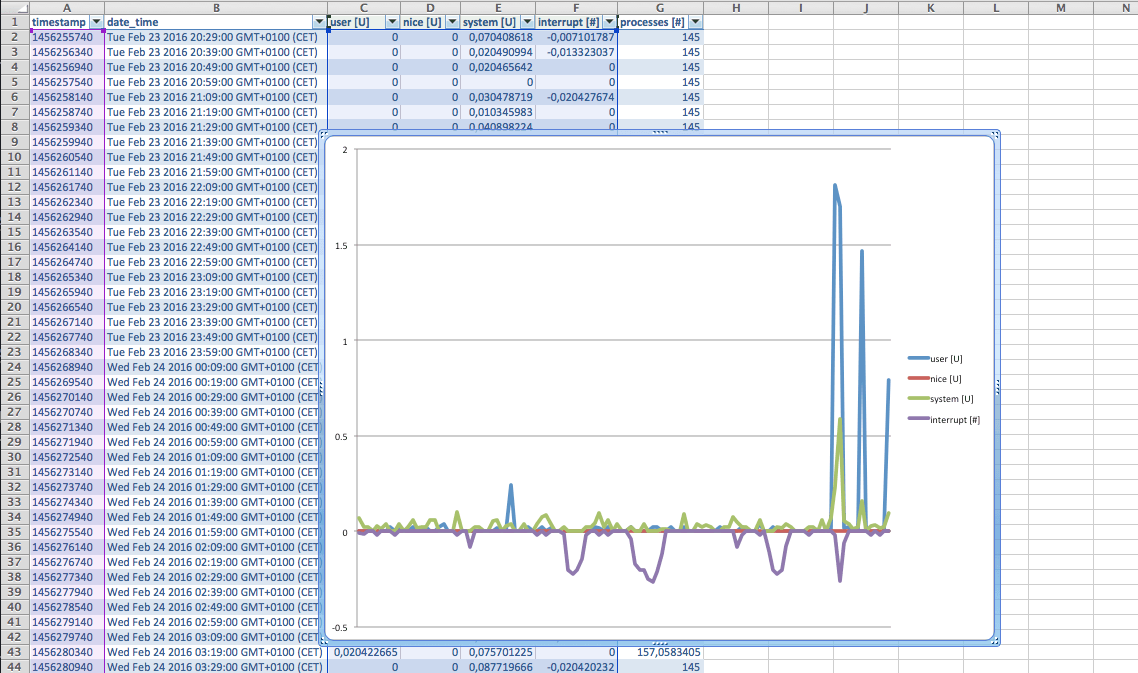Click timestamp cell 1456255740
Screen dimensions: 1138x673
click(x=67, y=37)
